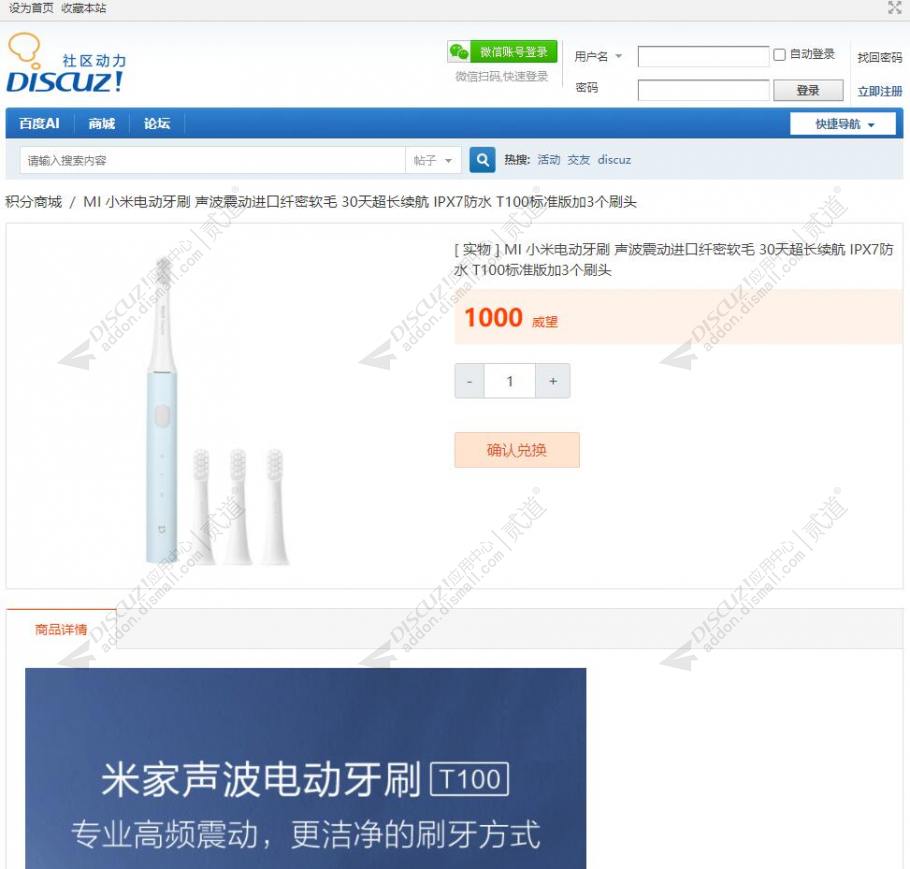The width and height of the screenshot is (910, 869).
Task: Click hot search term 活动
Action: tap(548, 160)
